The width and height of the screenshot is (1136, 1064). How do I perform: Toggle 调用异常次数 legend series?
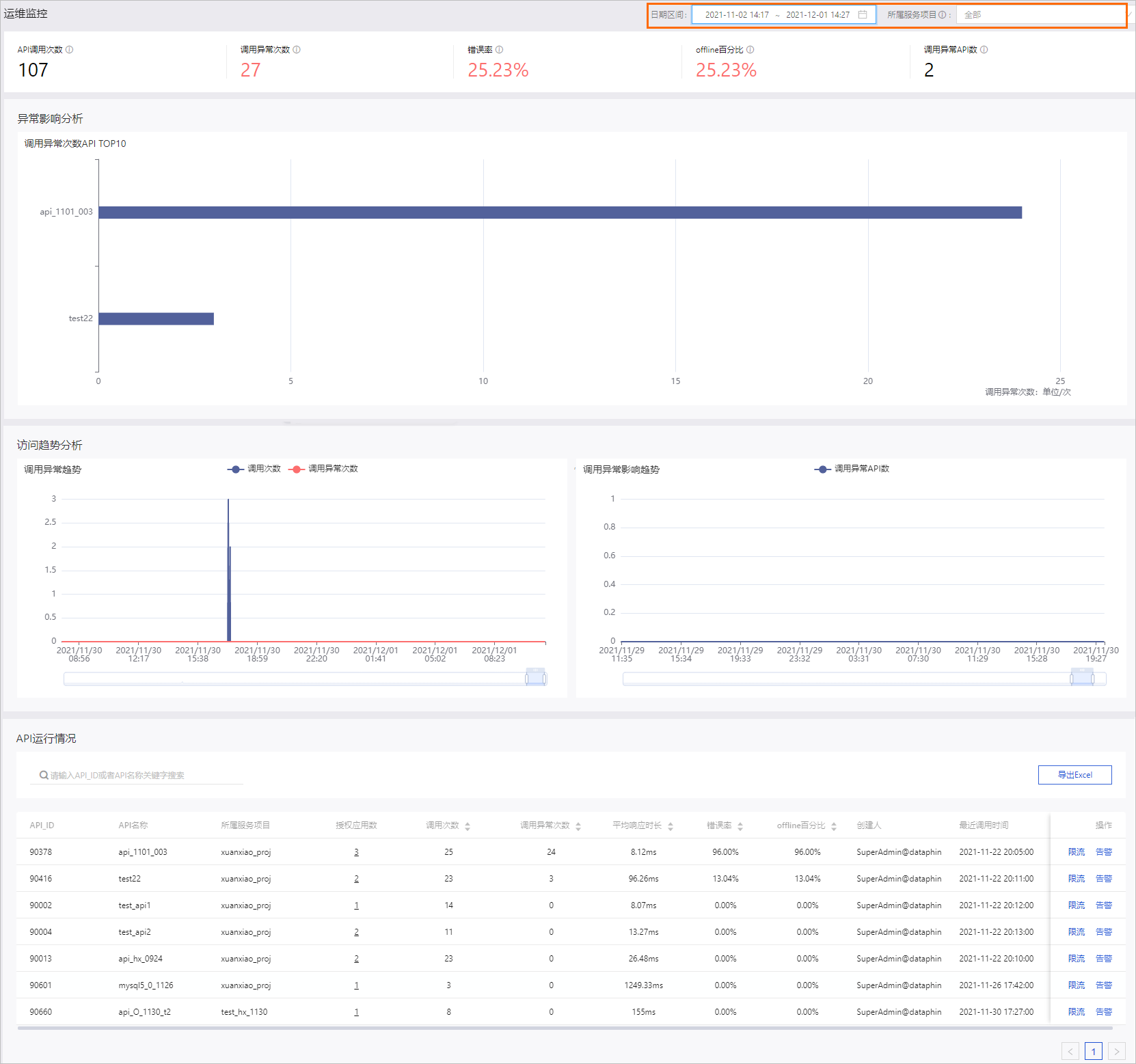[x=323, y=469]
